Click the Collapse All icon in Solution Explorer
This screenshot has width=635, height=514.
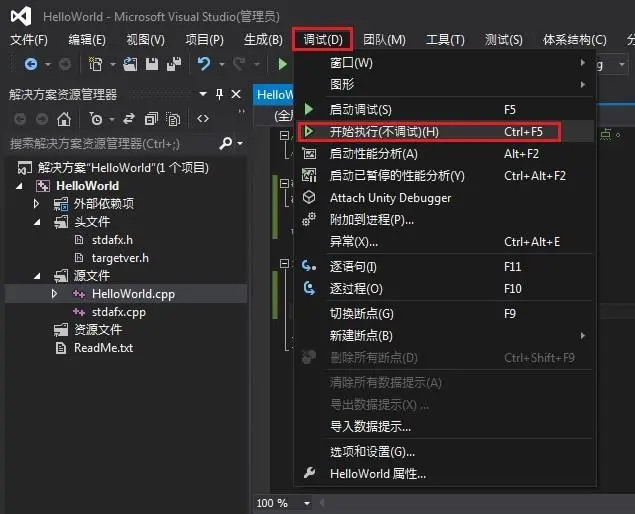click(151, 119)
